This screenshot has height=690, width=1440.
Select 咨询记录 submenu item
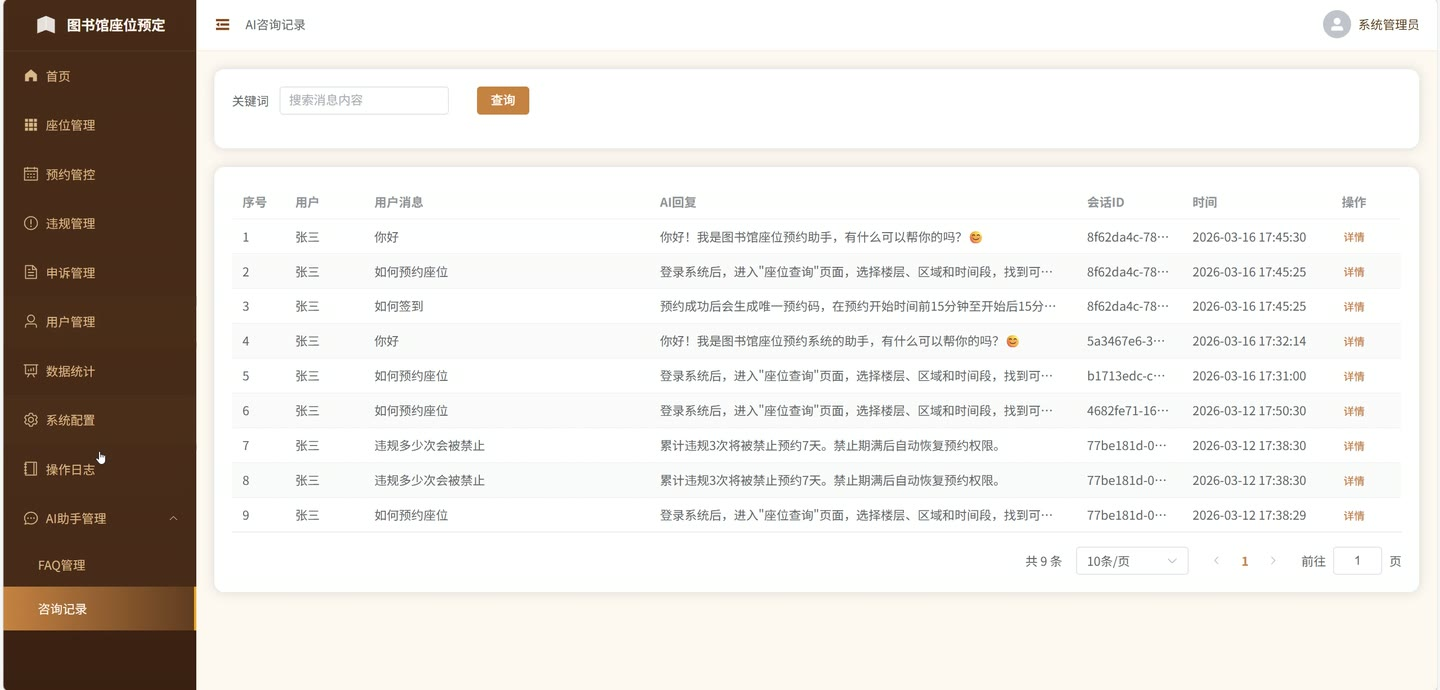click(x=98, y=609)
